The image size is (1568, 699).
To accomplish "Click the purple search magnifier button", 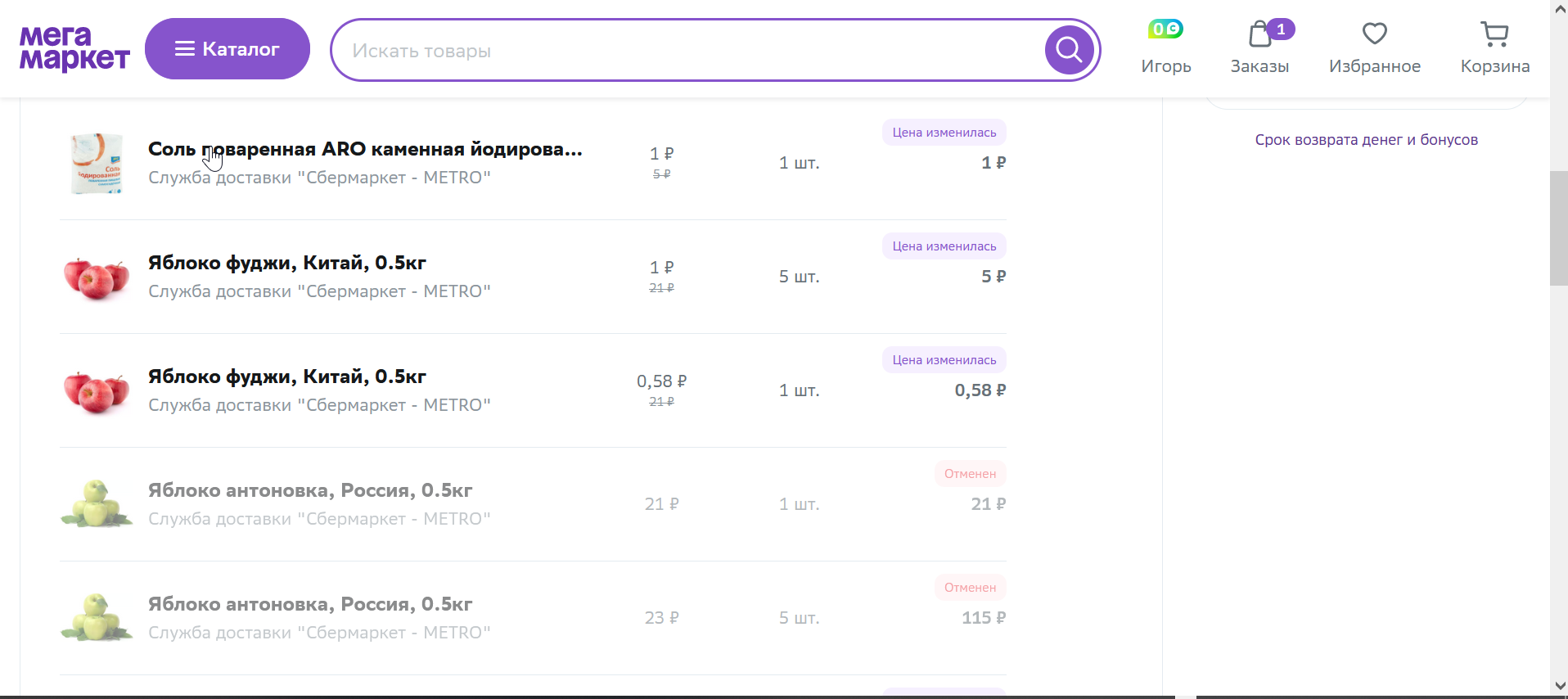I will (x=1069, y=50).
